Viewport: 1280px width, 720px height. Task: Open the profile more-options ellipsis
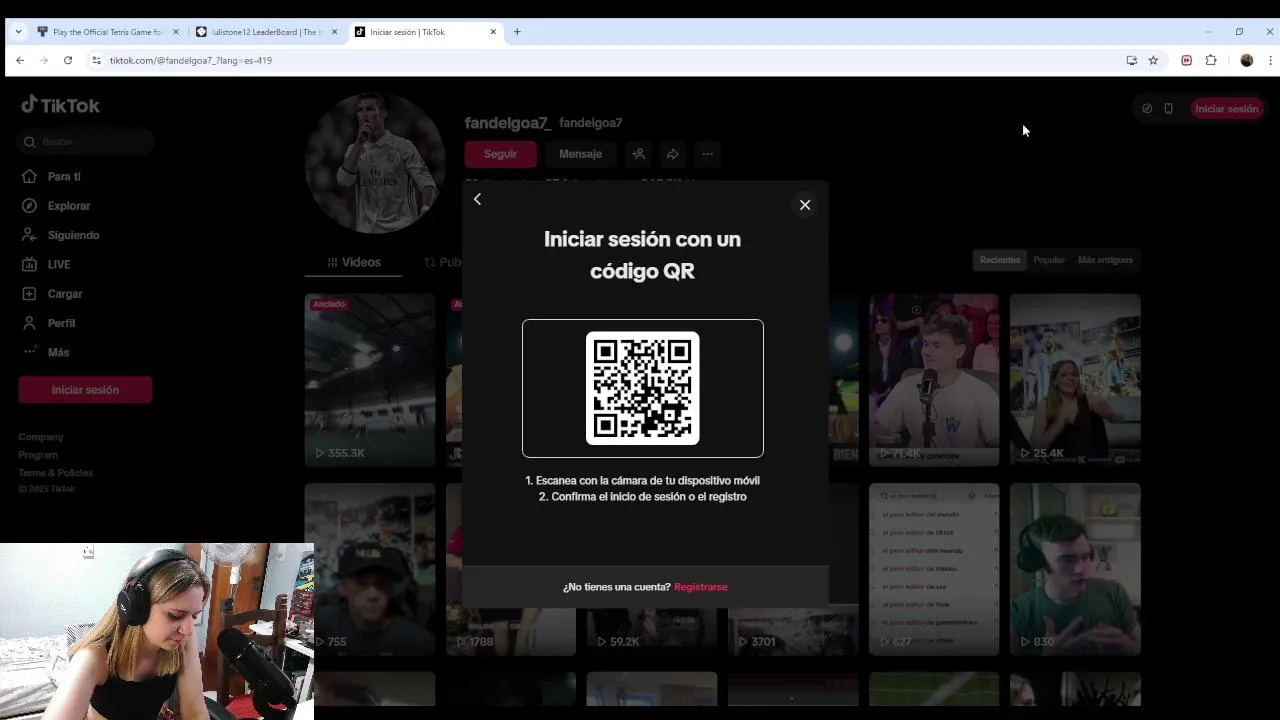707,154
